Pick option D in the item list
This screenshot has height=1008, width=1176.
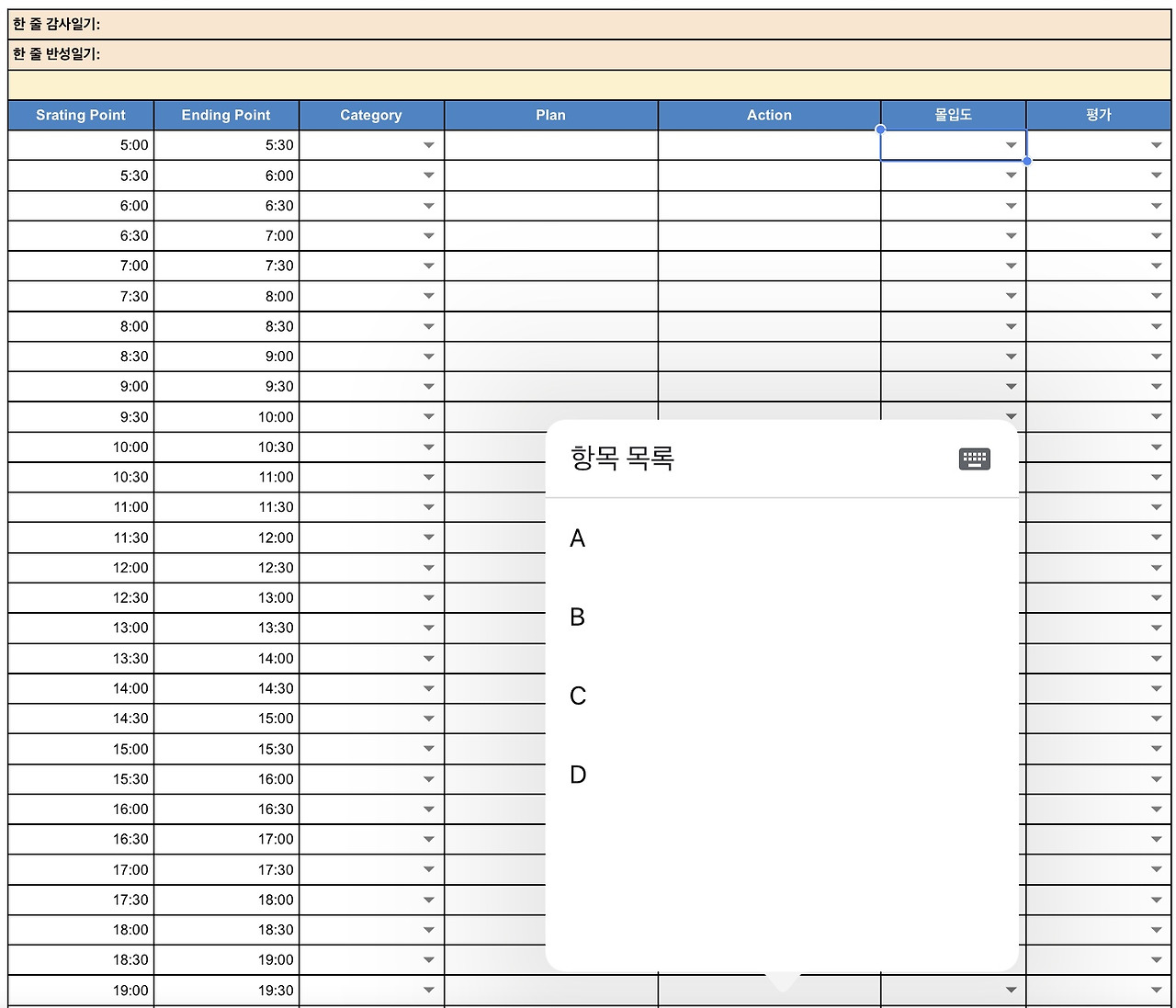coord(782,776)
